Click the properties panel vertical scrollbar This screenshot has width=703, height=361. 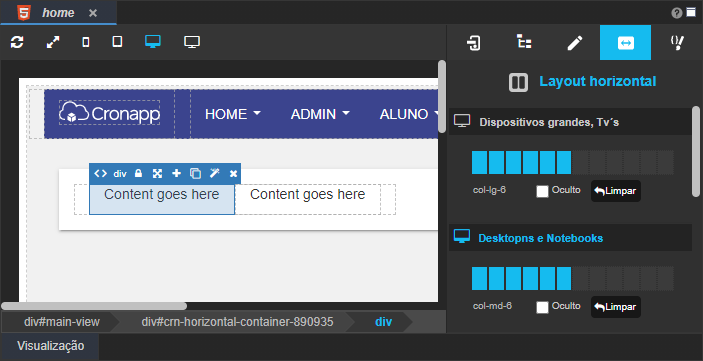(696, 151)
